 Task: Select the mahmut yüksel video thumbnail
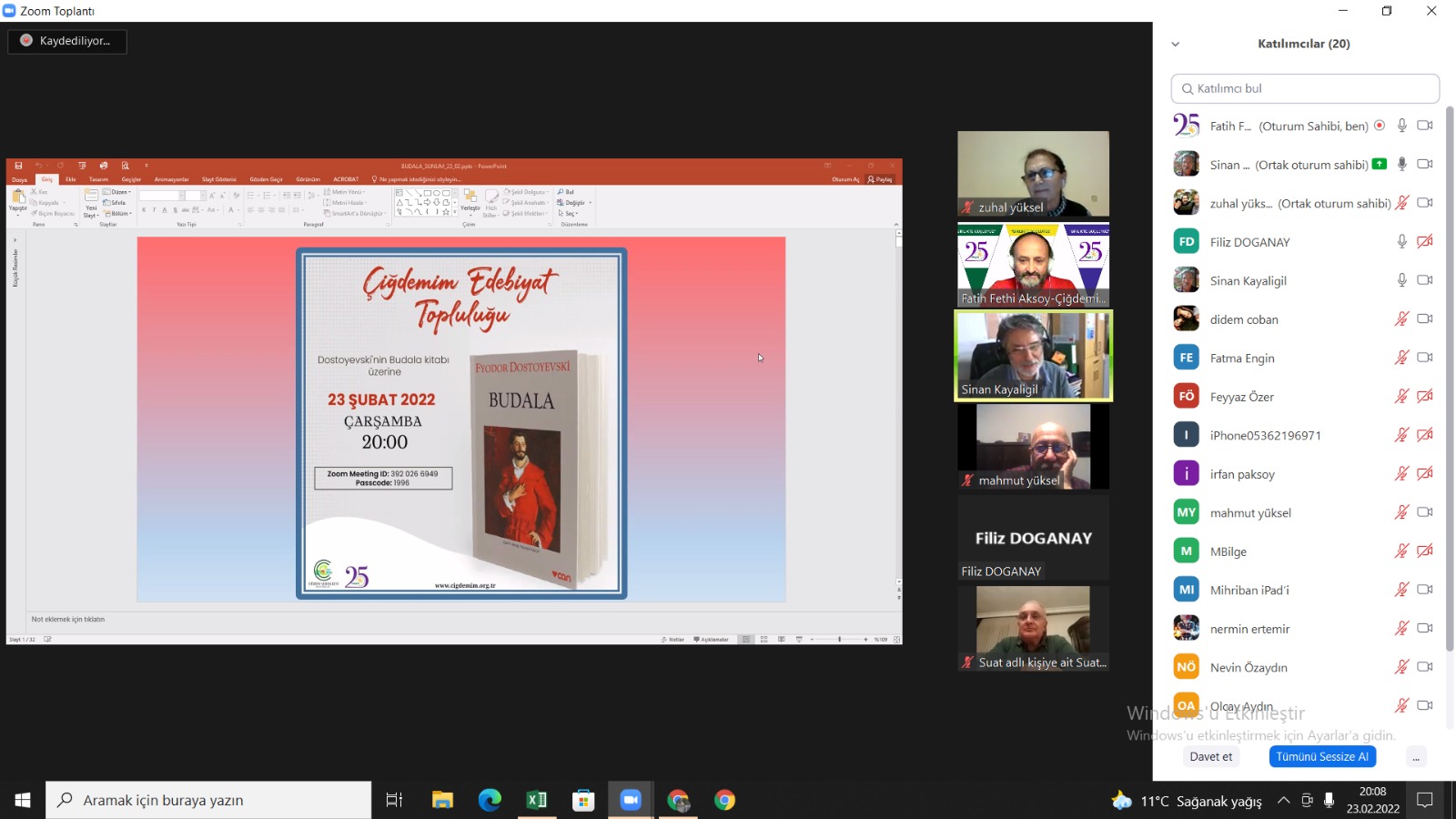pyautogui.click(x=1033, y=447)
